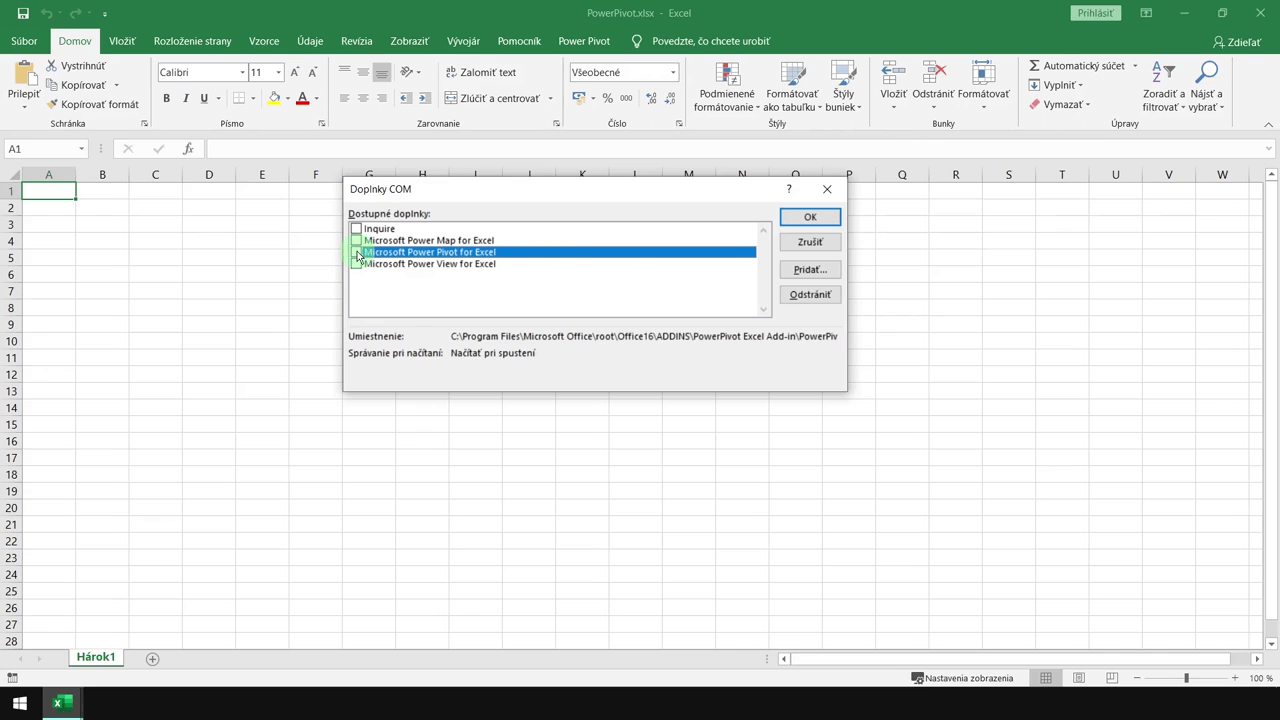Click the Pridať... button
Image resolution: width=1280 pixels, height=720 pixels.
[810, 270]
